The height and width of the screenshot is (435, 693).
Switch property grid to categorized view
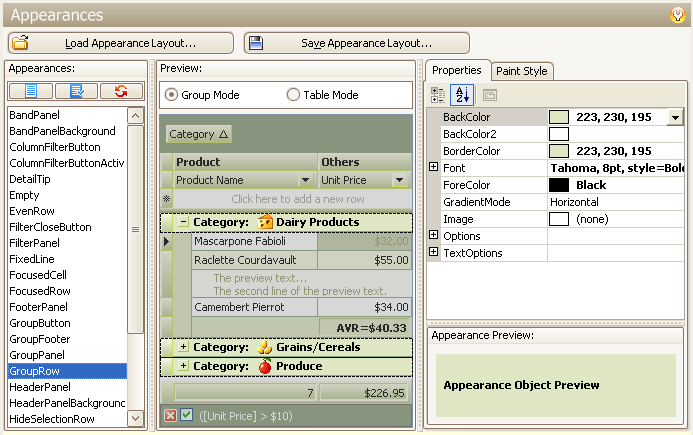[x=438, y=95]
